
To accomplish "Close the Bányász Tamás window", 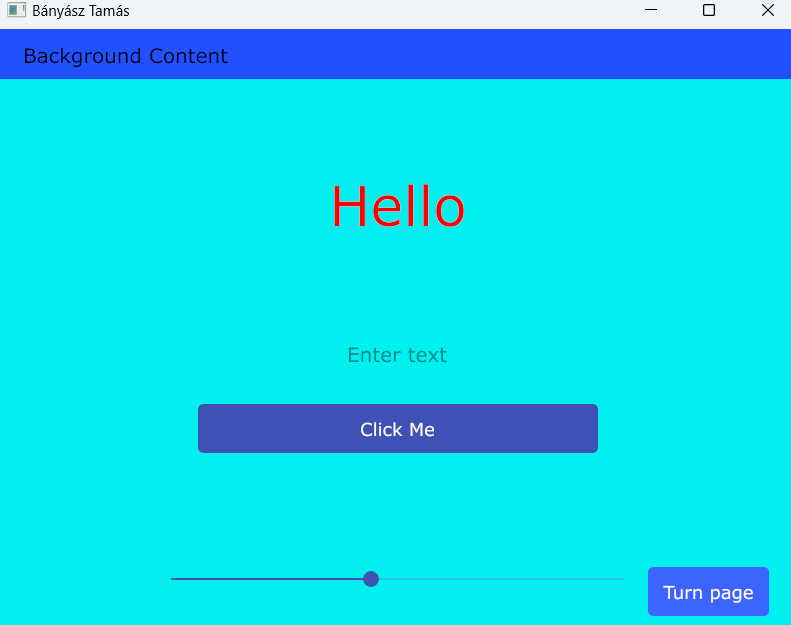I will pos(768,10).
